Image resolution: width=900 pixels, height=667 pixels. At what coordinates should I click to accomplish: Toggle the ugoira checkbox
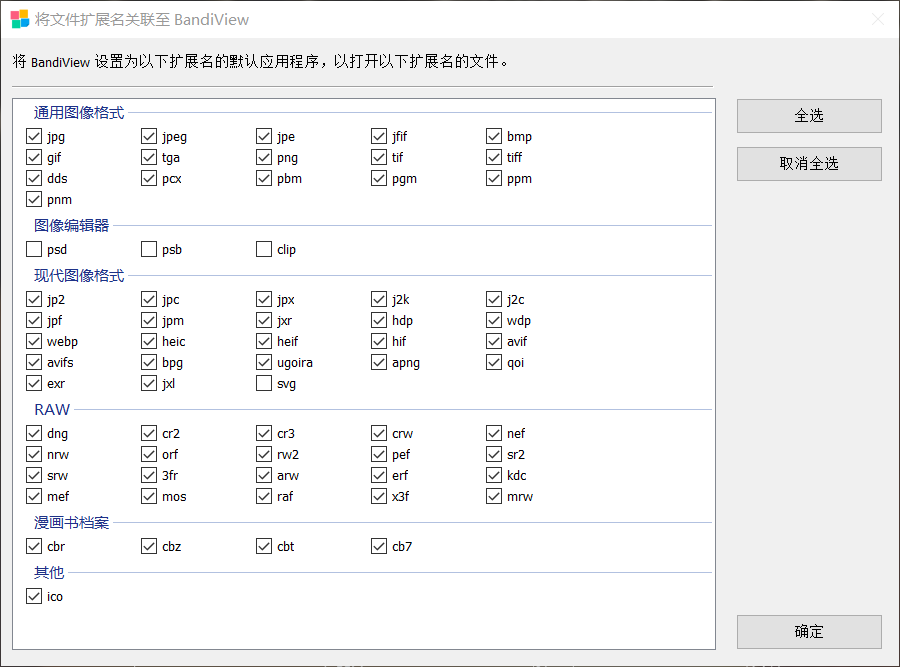(x=264, y=362)
